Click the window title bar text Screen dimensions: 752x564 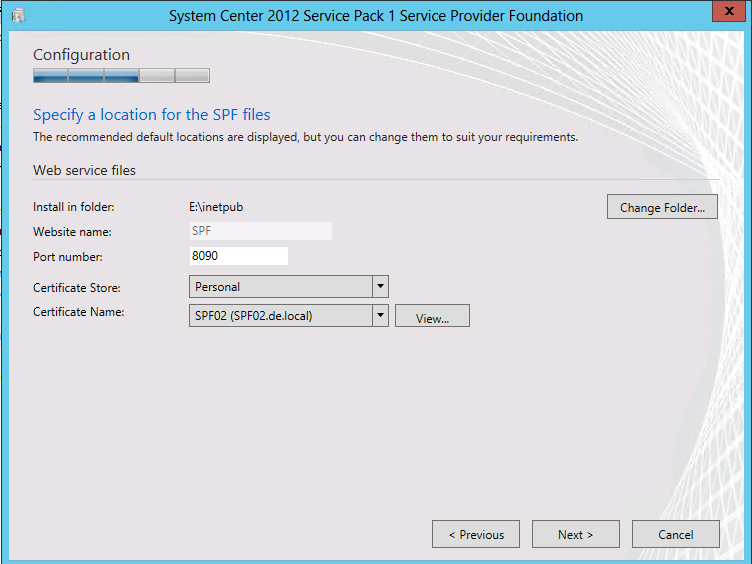pos(375,16)
